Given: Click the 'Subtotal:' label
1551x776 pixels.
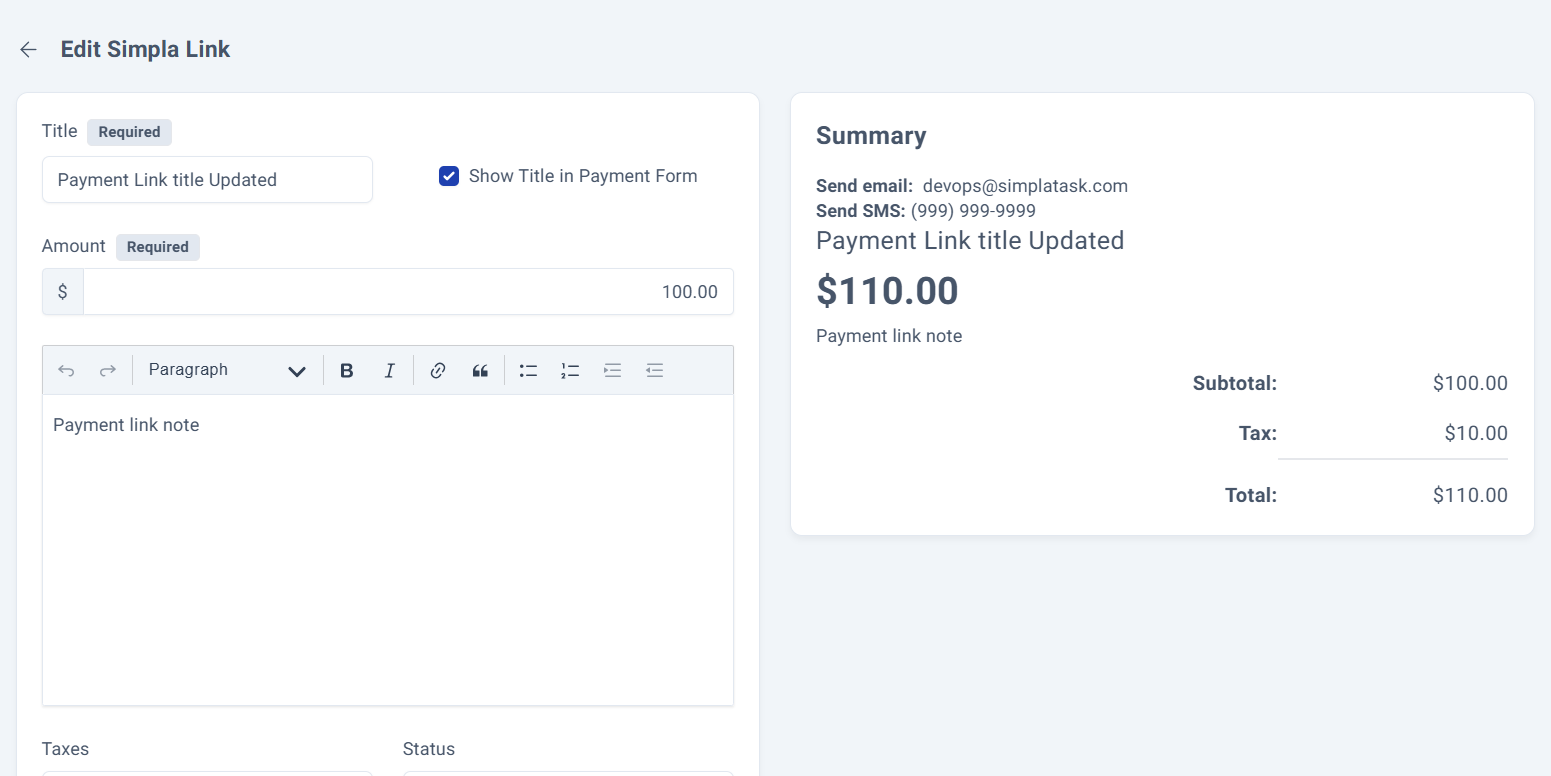Looking at the screenshot, I should point(1235,383).
